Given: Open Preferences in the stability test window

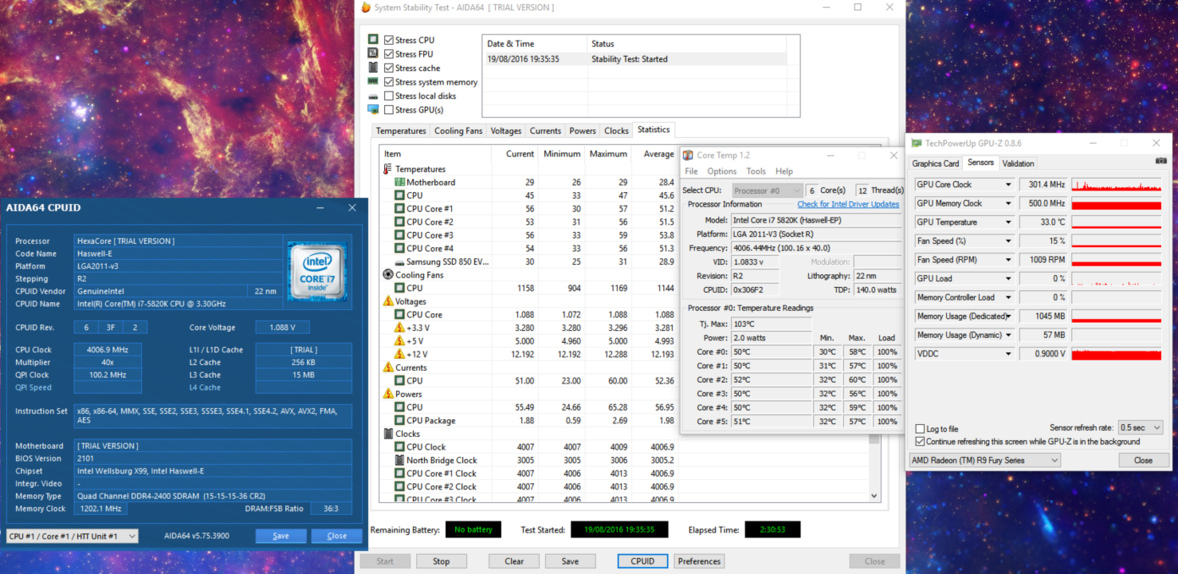Looking at the screenshot, I should click(x=699, y=561).
